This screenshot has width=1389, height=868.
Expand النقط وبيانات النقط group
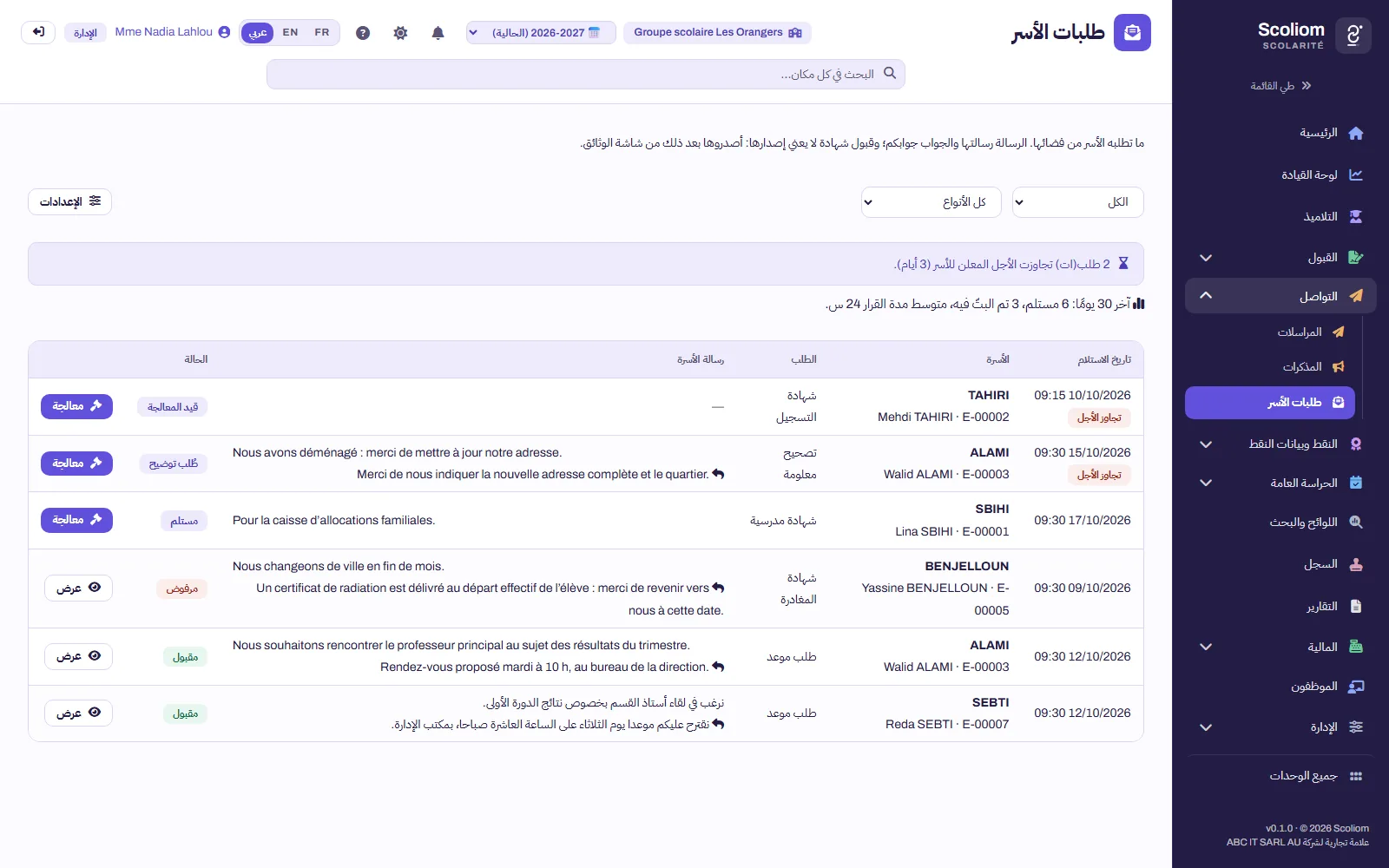click(x=1280, y=444)
